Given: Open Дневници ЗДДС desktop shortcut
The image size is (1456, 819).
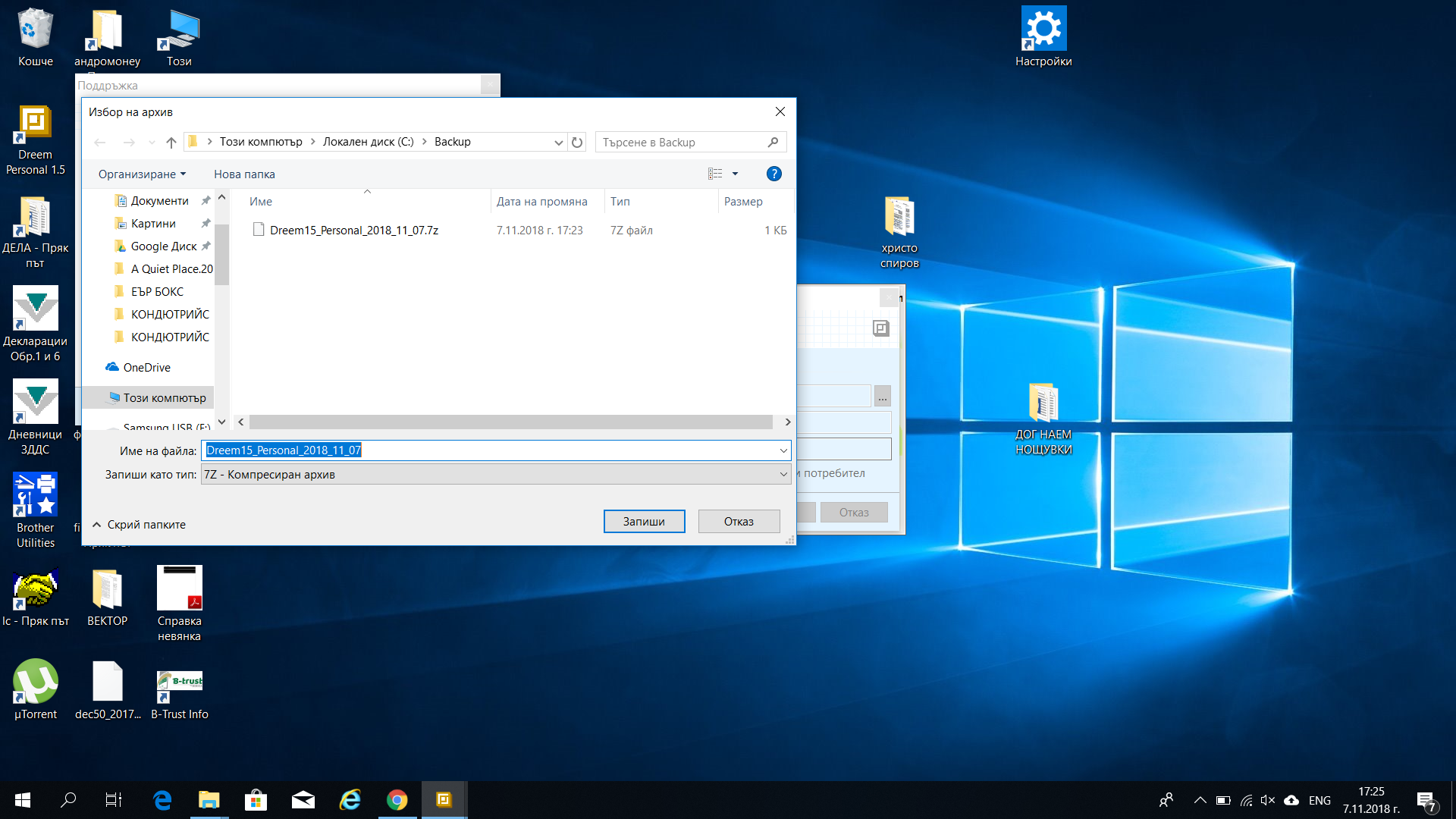Looking at the screenshot, I should [36, 419].
